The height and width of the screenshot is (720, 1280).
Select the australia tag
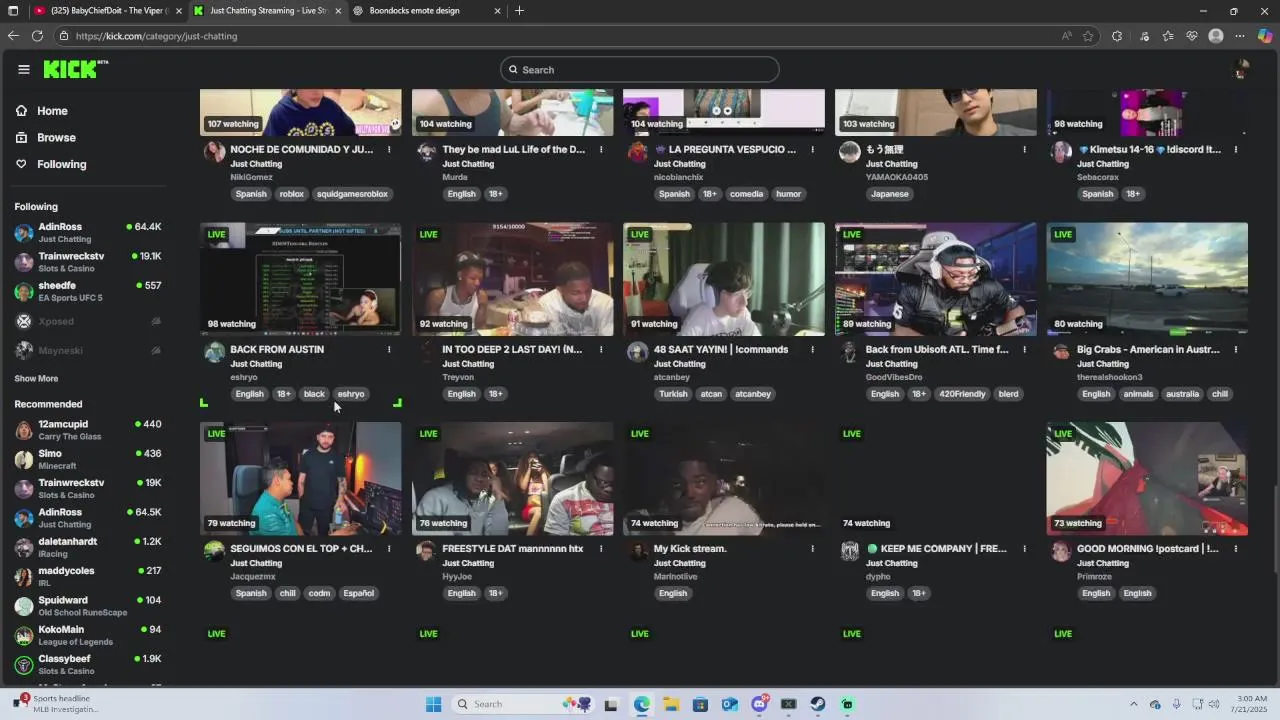click(1182, 394)
